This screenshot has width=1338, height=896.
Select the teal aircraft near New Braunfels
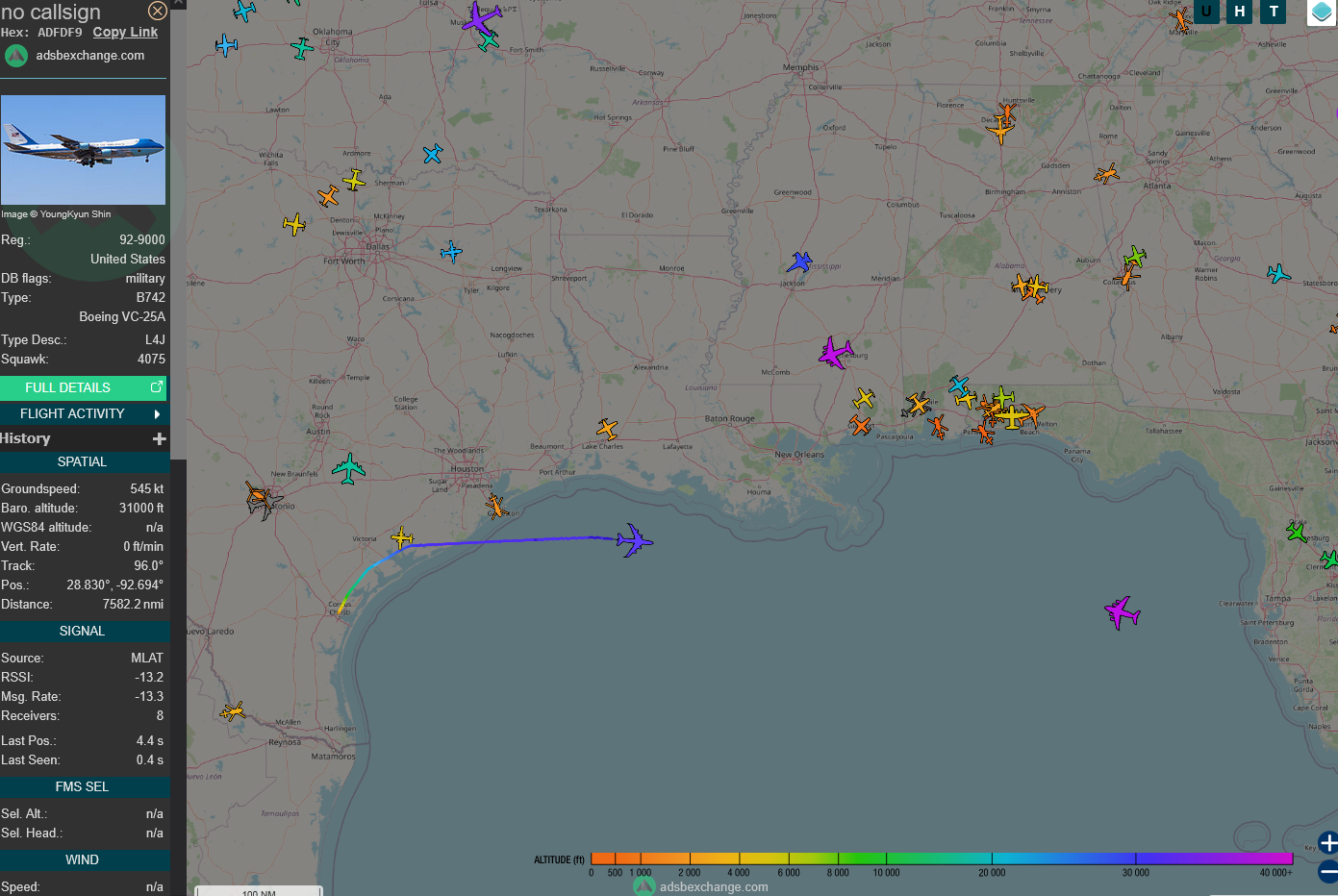[348, 468]
